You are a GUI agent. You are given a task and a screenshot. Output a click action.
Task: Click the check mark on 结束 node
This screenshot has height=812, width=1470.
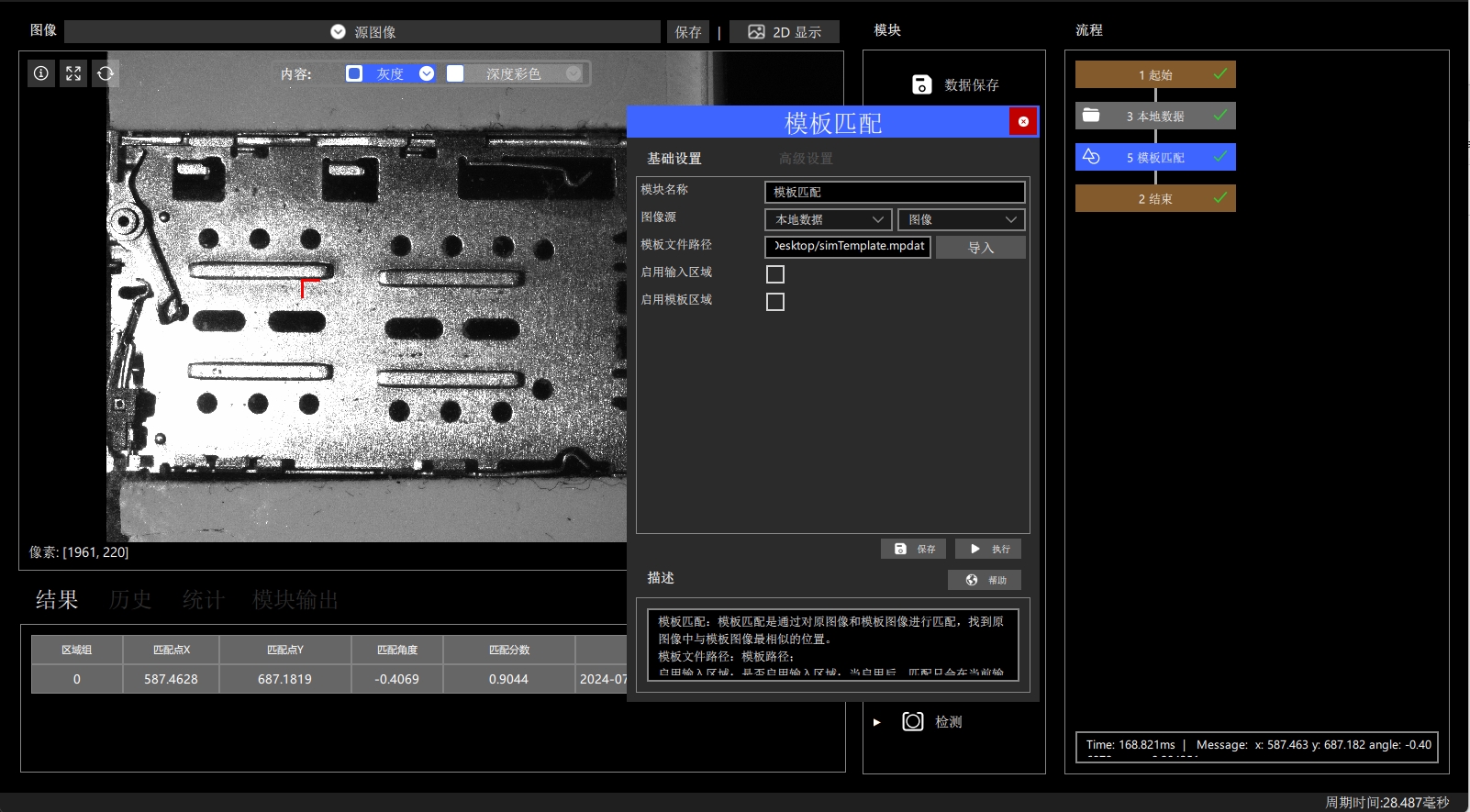1220,198
